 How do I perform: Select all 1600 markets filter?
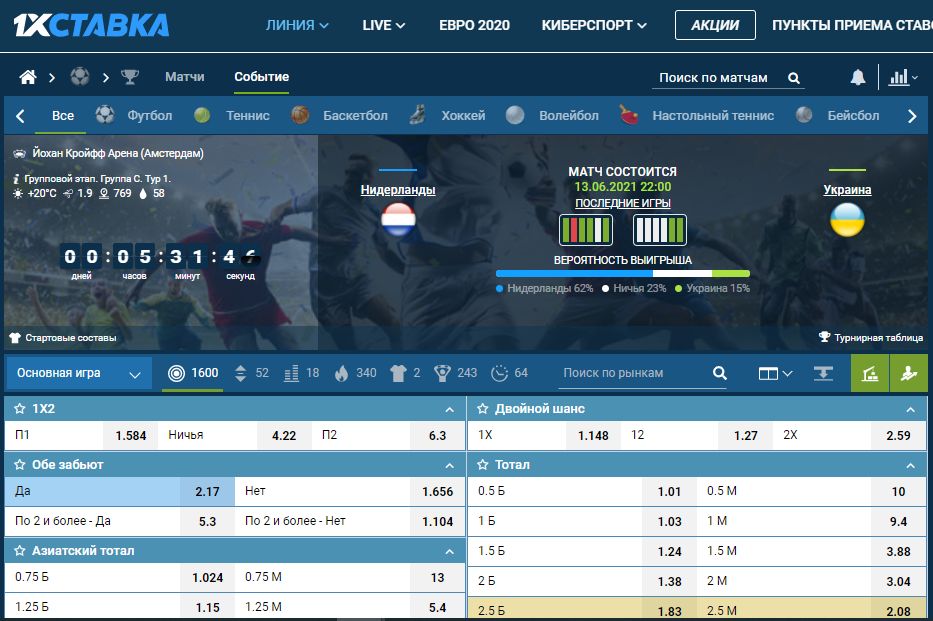click(x=193, y=374)
